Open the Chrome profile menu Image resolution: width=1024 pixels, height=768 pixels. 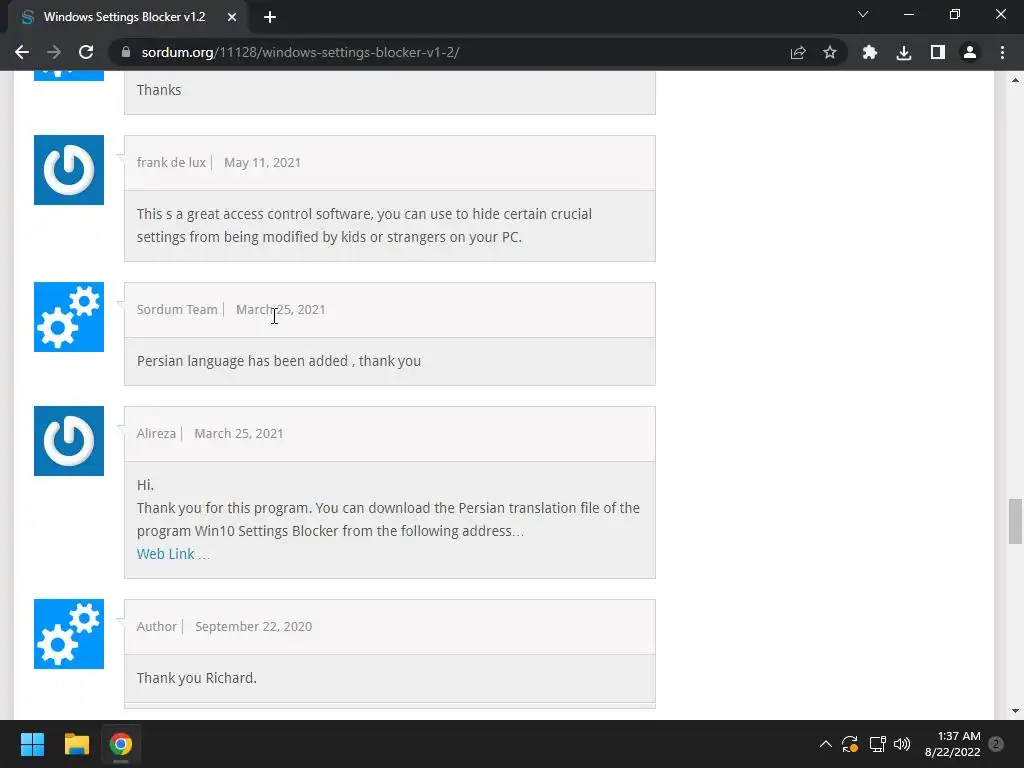[970, 52]
